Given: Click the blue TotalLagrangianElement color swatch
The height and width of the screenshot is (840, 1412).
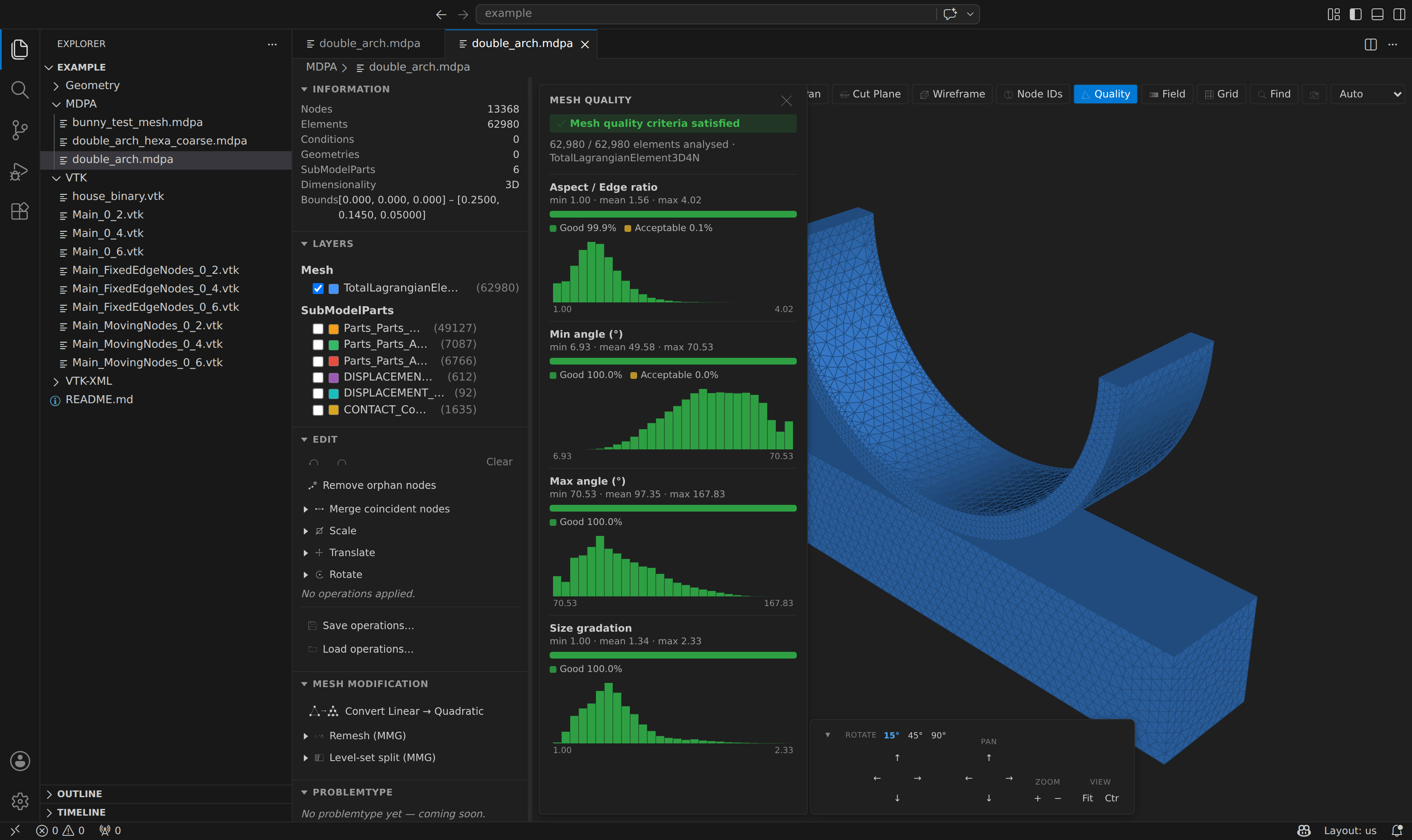Looking at the screenshot, I should coord(334,289).
